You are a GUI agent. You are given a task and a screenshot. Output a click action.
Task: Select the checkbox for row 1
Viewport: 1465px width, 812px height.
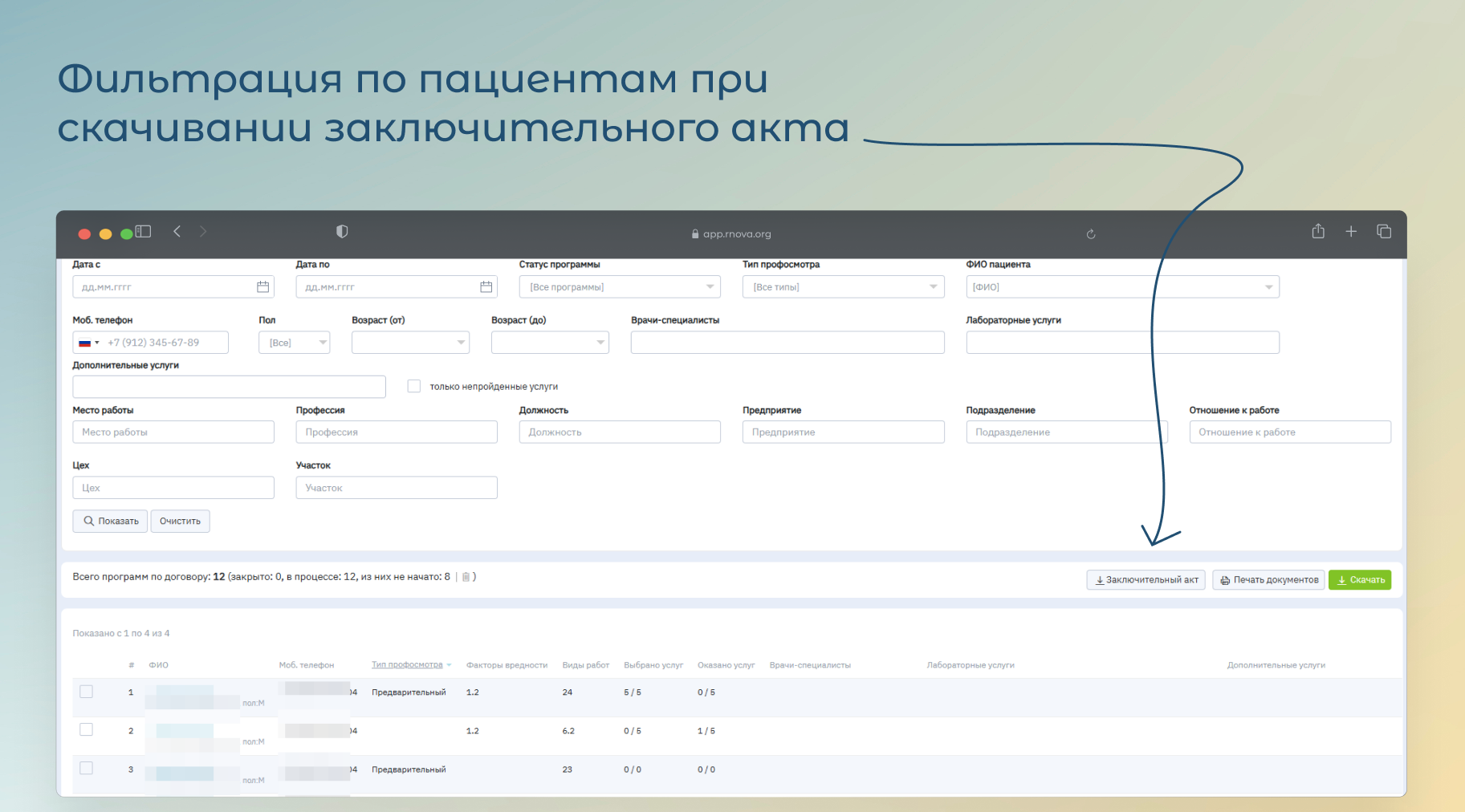[87, 692]
